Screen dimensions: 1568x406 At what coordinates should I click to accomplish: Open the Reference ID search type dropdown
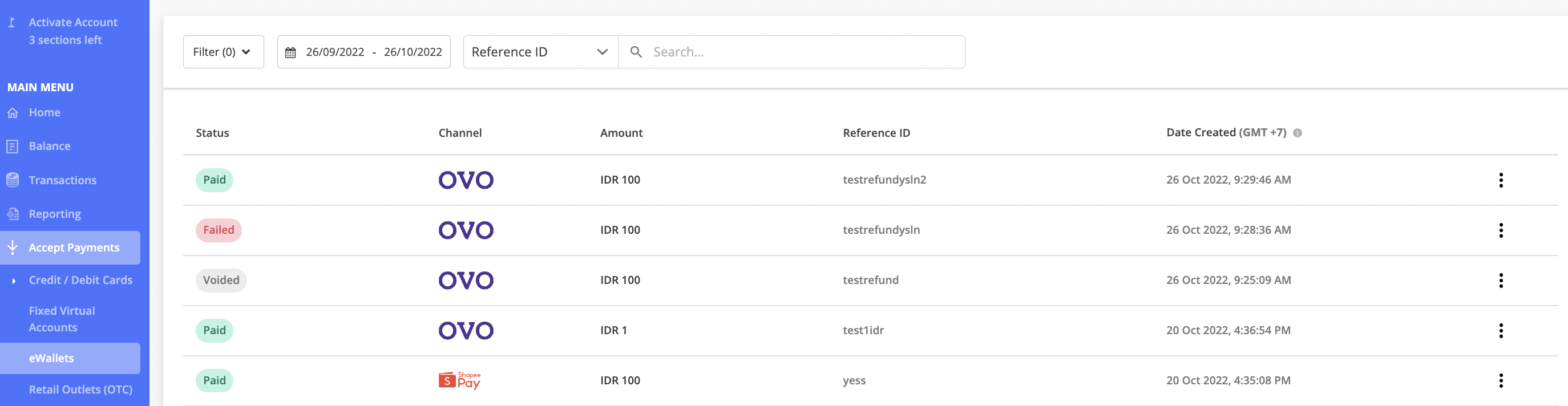[540, 52]
